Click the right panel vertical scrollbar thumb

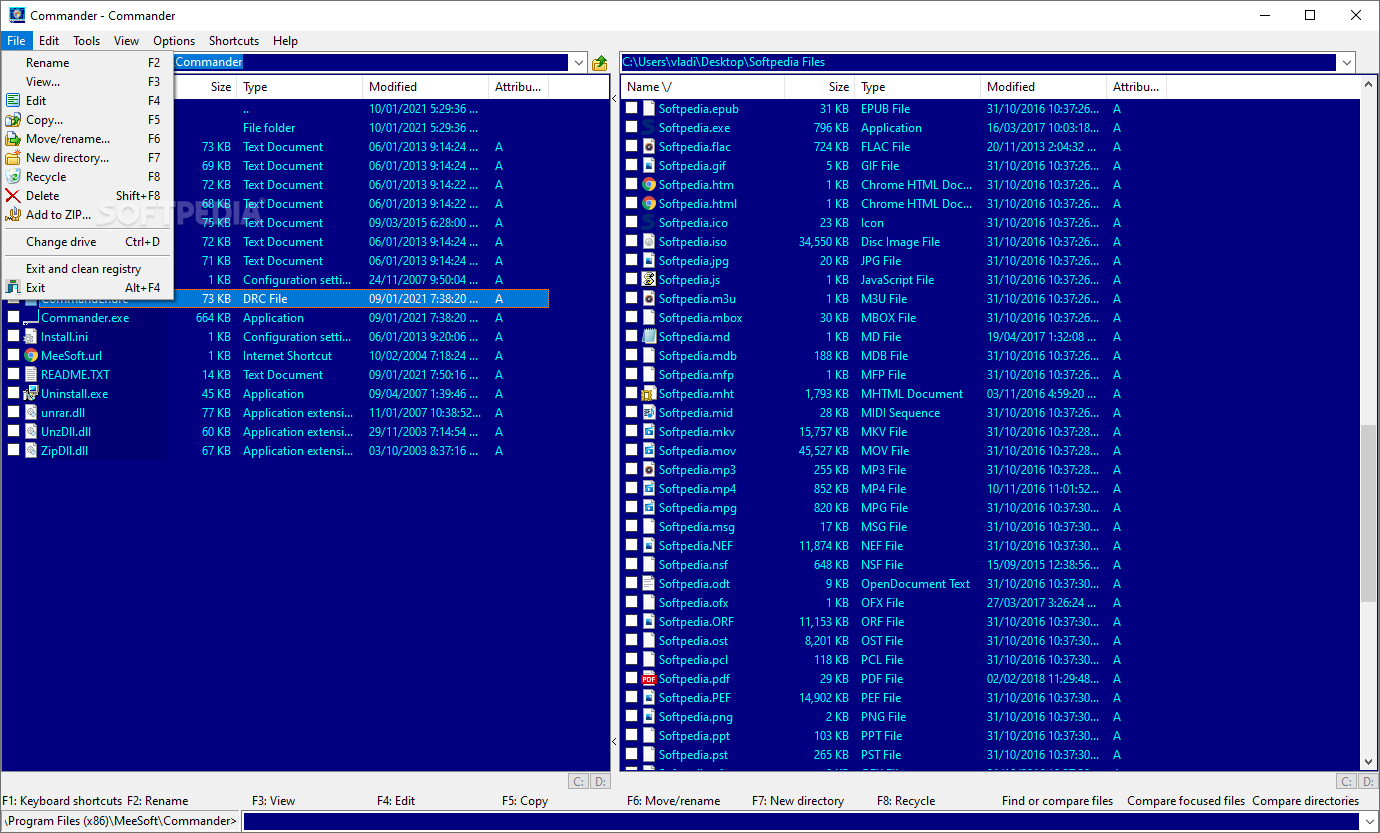[1368, 513]
